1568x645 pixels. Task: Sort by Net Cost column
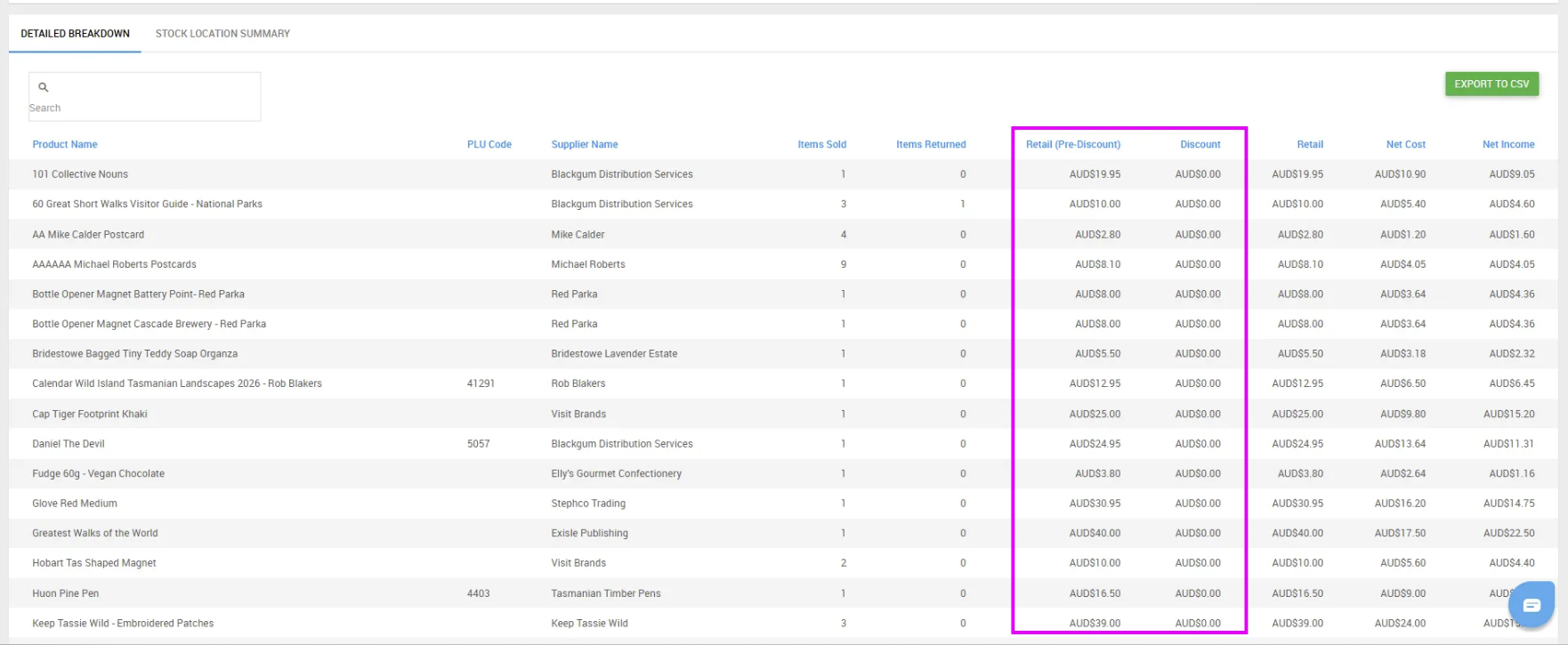point(1406,144)
